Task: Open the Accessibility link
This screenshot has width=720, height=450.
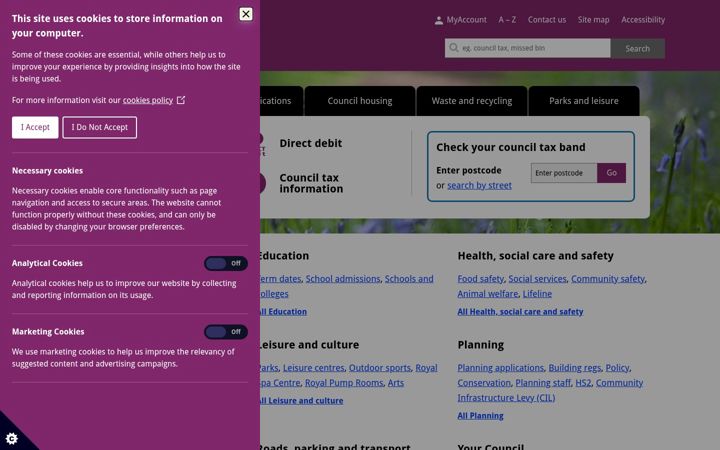Action: pos(643,20)
